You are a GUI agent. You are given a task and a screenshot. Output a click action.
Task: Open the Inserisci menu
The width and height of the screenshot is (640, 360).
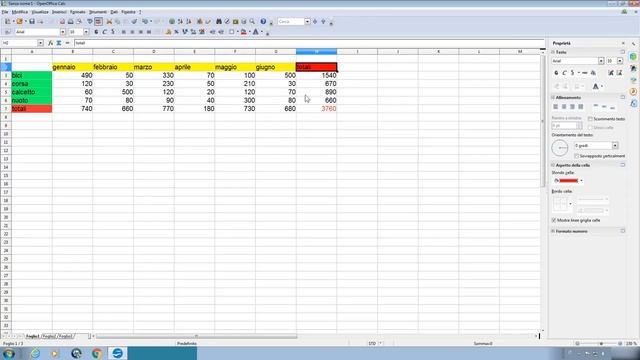coord(59,12)
